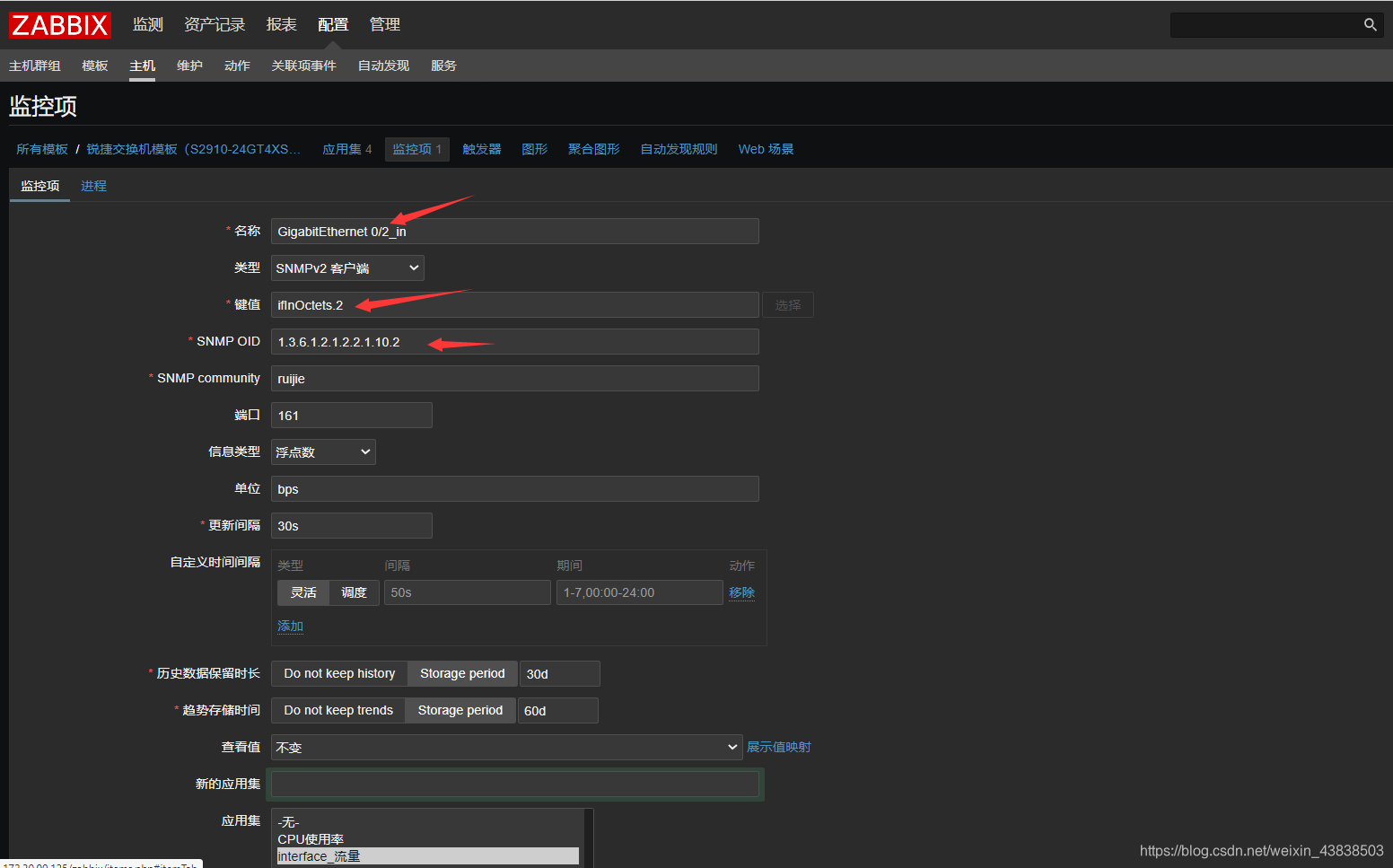The image size is (1393, 868).
Task: Open 锐捷交换机模板 breadcrumb link
Action: click(x=194, y=149)
